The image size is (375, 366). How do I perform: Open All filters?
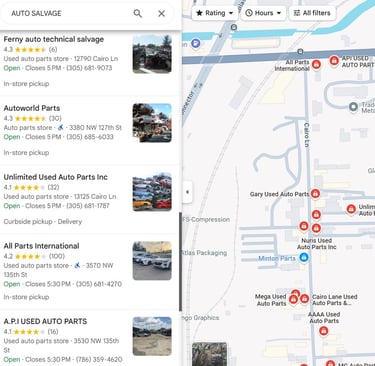(312, 13)
